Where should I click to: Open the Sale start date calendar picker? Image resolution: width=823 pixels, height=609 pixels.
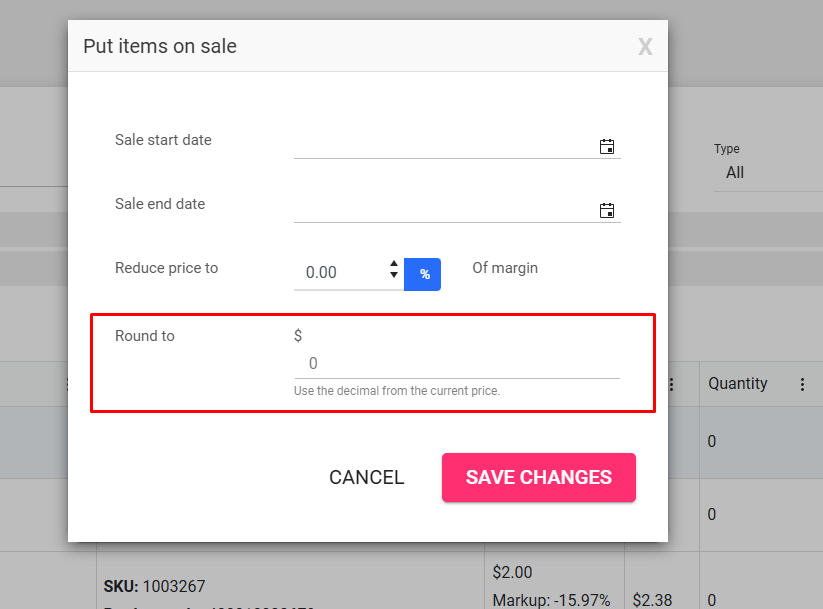[x=607, y=146]
